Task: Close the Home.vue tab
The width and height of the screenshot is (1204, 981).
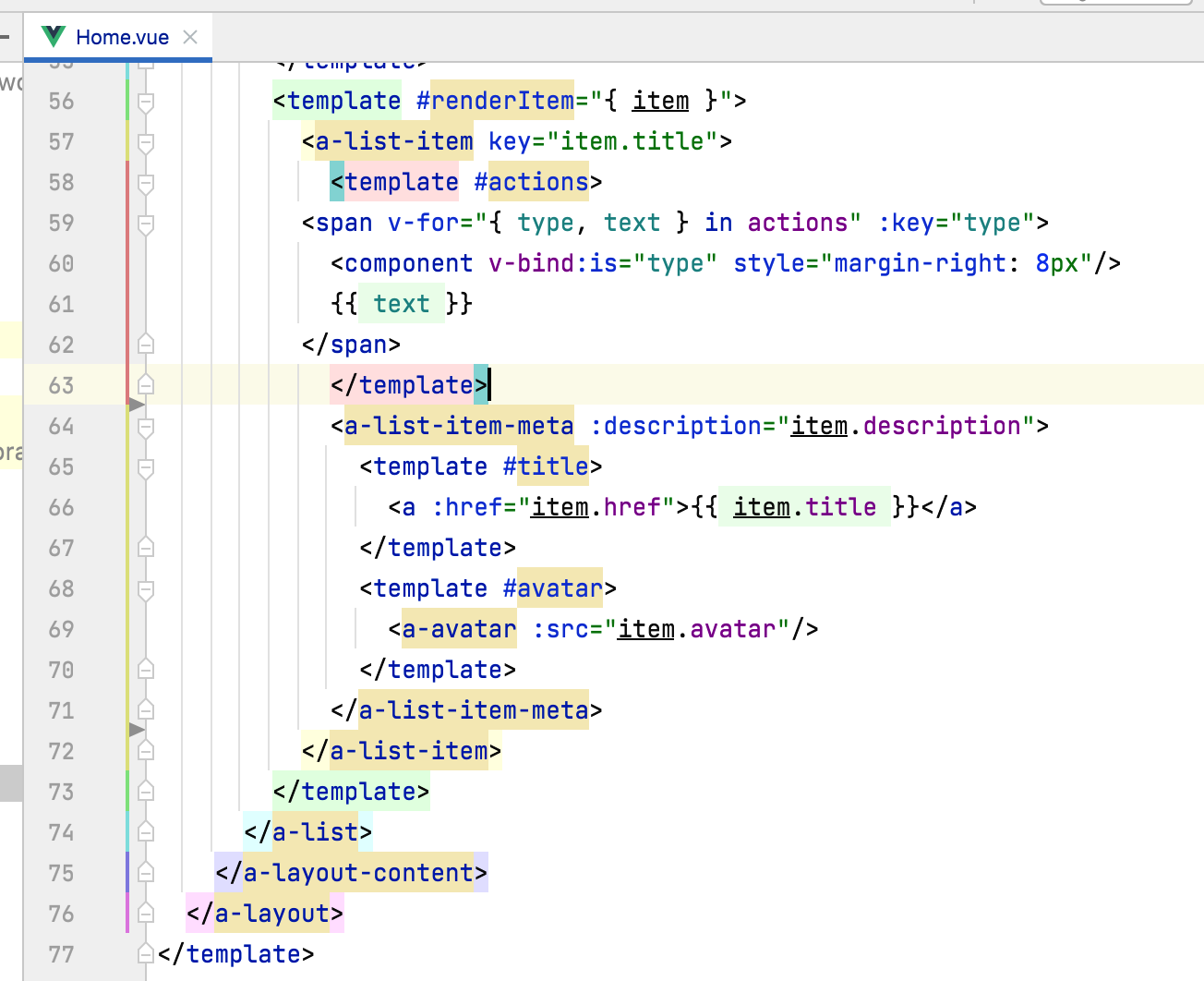Action: pos(190,37)
